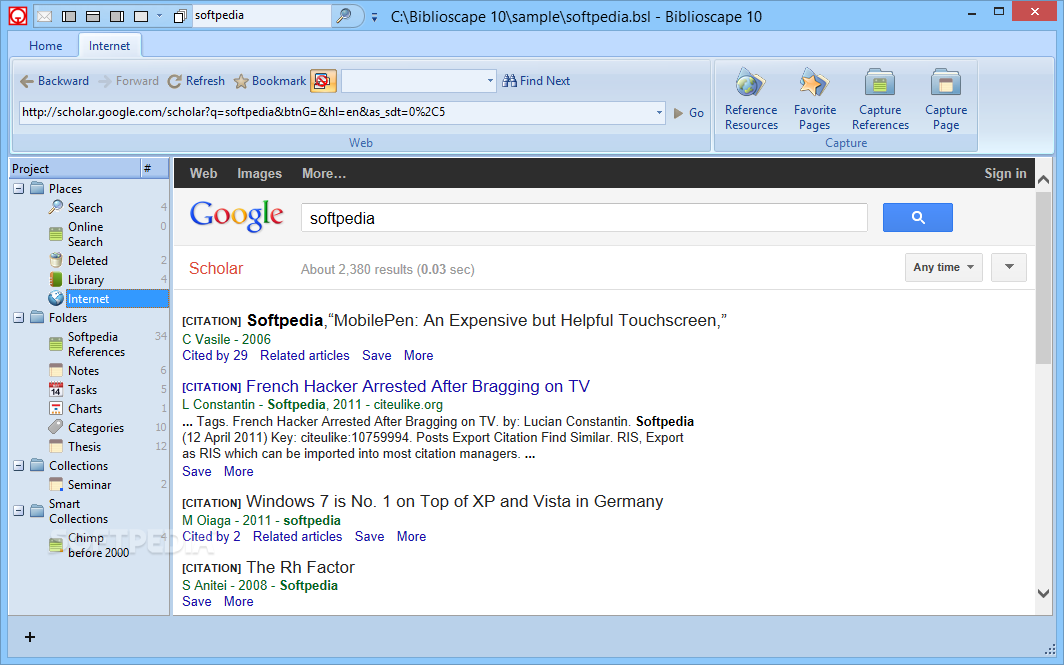Click the # column header
The height and width of the screenshot is (665, 1064).
(155, 168)
